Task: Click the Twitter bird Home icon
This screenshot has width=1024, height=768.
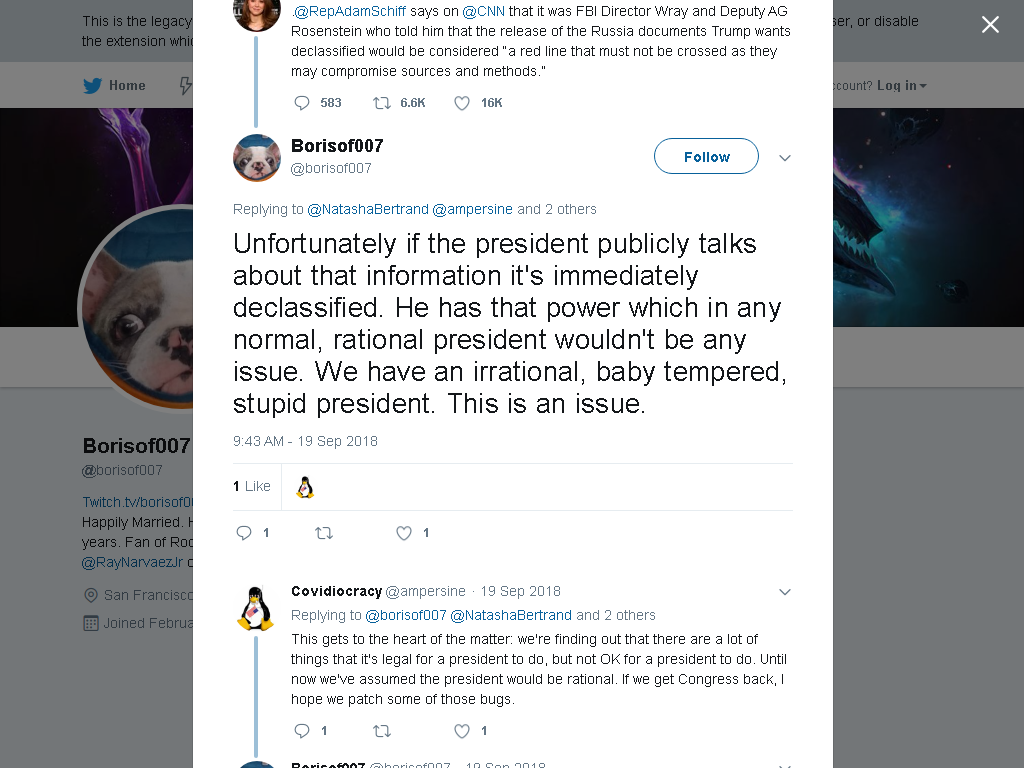Action: click(93, 86)
